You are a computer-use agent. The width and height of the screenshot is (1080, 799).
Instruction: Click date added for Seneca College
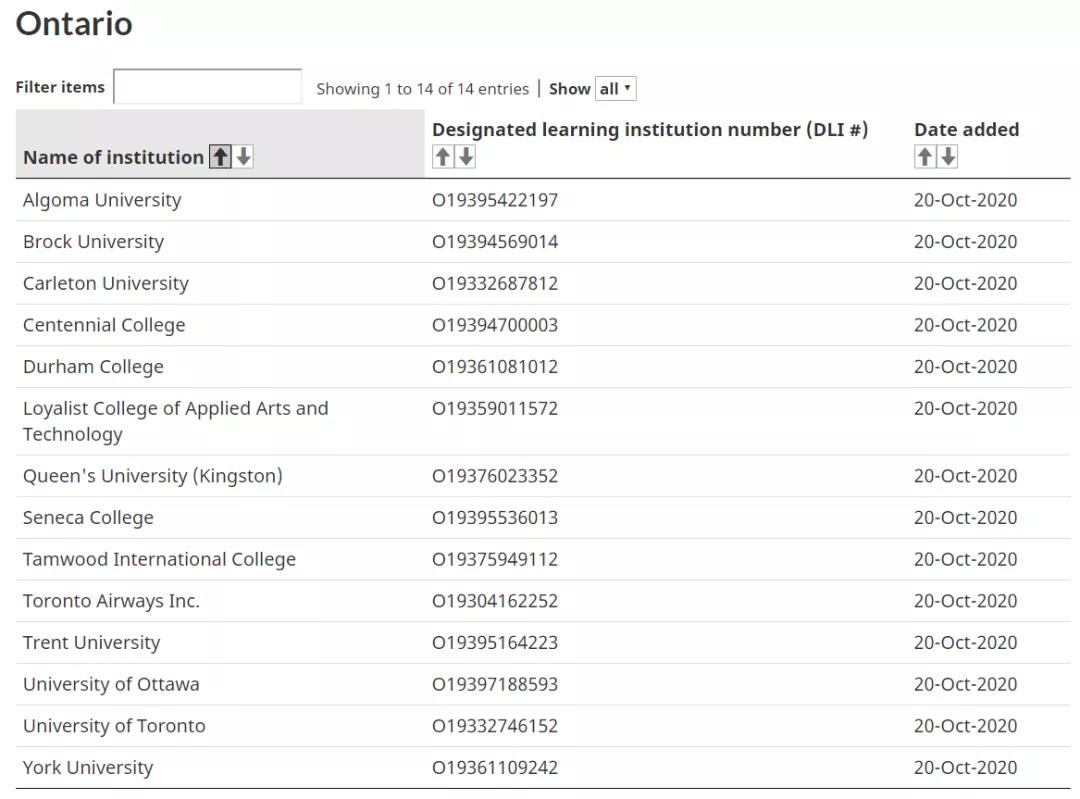click(x=966, y=518)
